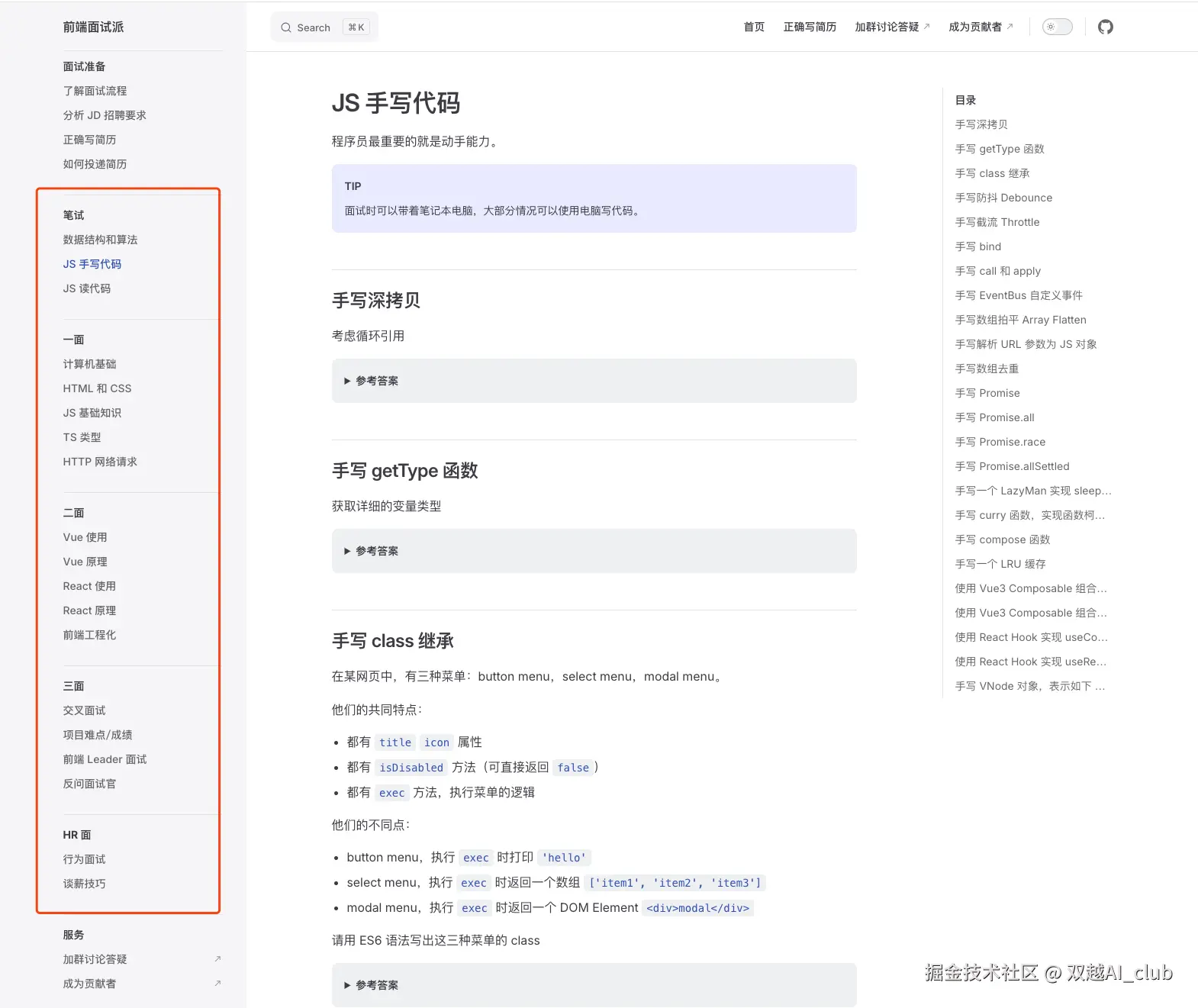Viewport: 1198px width, 1008px height.
Task: Open Vue 使用 in sidebar
Action: [x=85, y=537]
